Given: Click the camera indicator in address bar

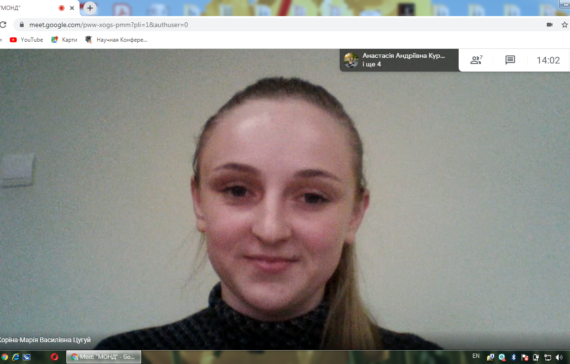Looking at the screenshot, I should click(549, 25).
